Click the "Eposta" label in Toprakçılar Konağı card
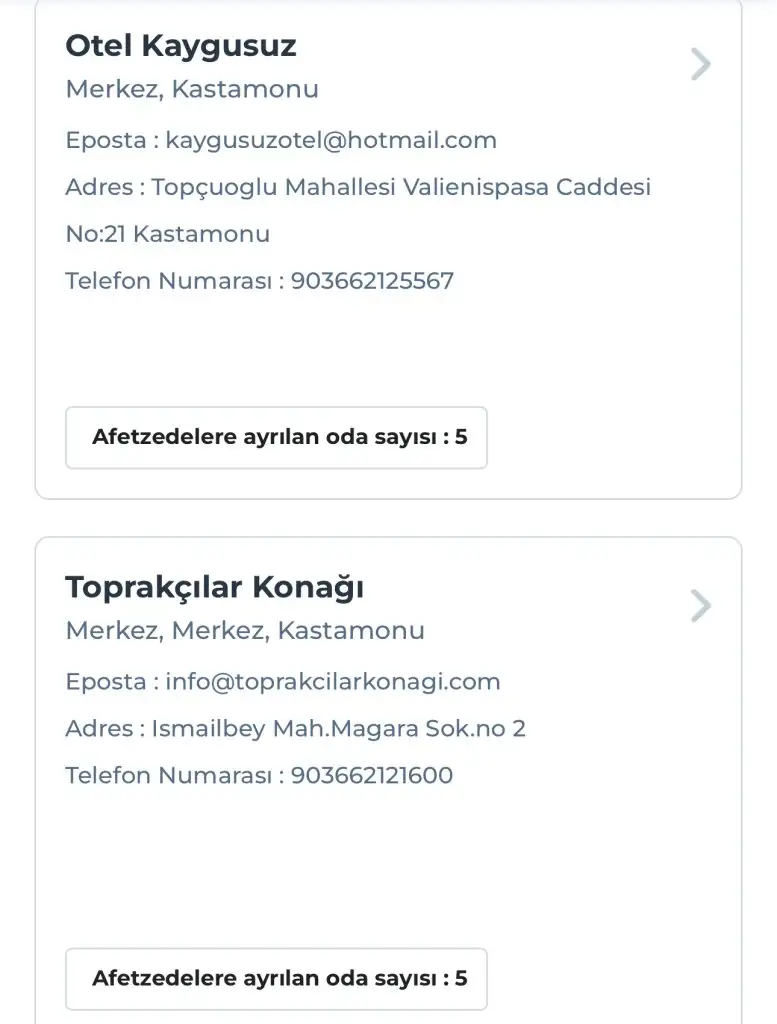 pyautogui.click(x=105, y=682)
